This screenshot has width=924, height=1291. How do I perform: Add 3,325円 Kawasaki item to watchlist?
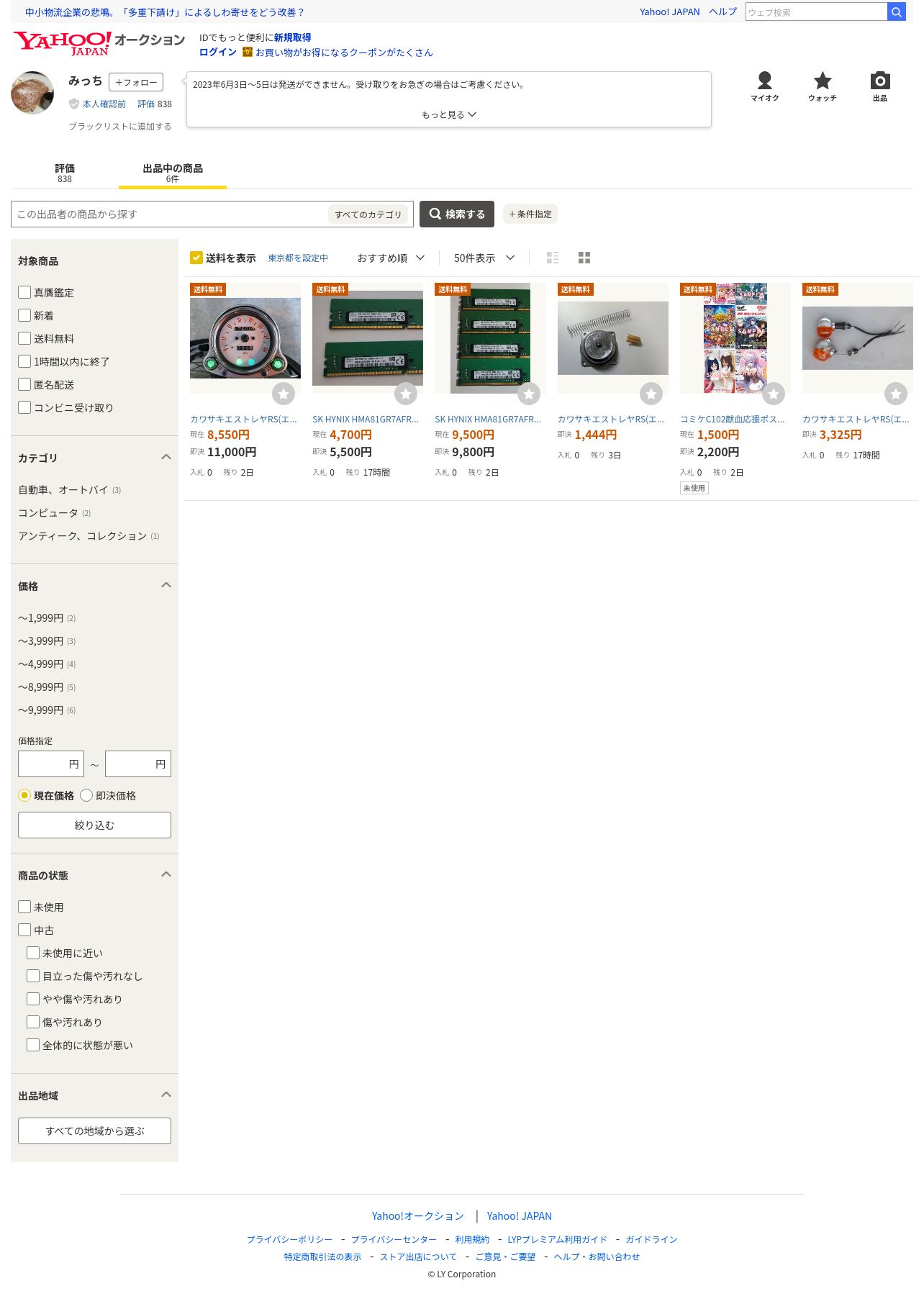896,394
